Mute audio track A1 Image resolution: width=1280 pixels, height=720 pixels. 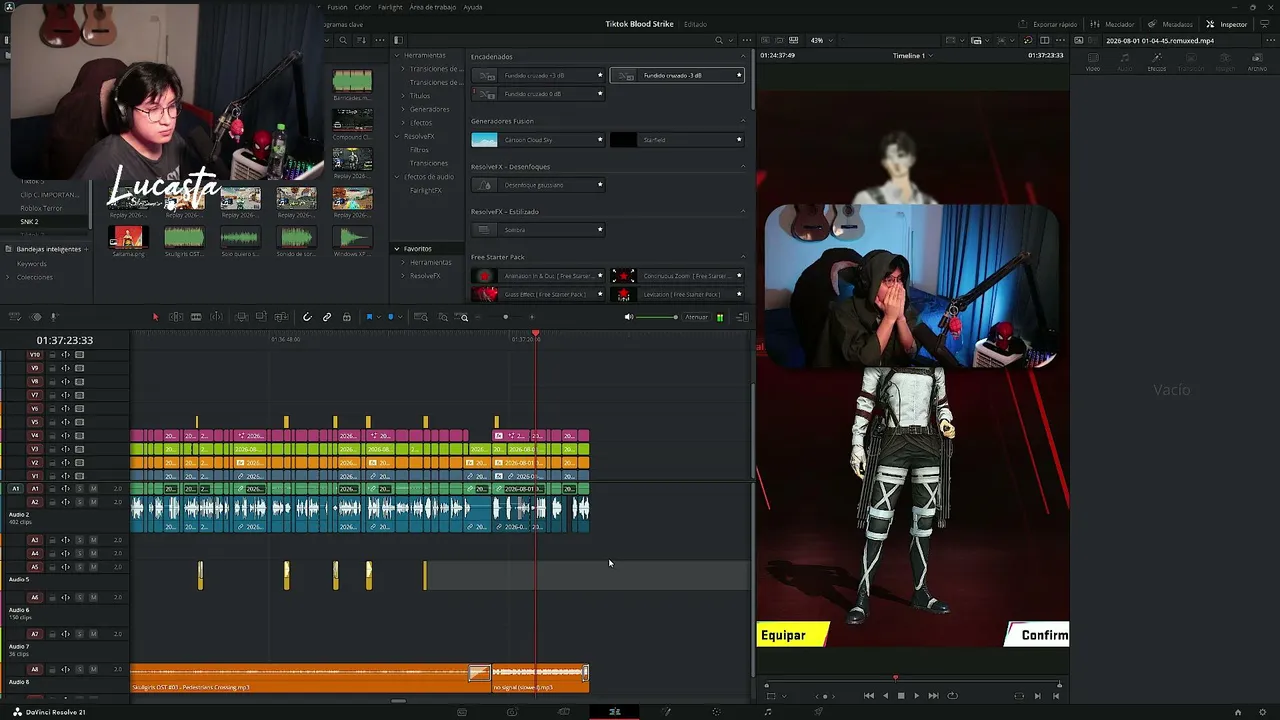(x=93, y=489)
